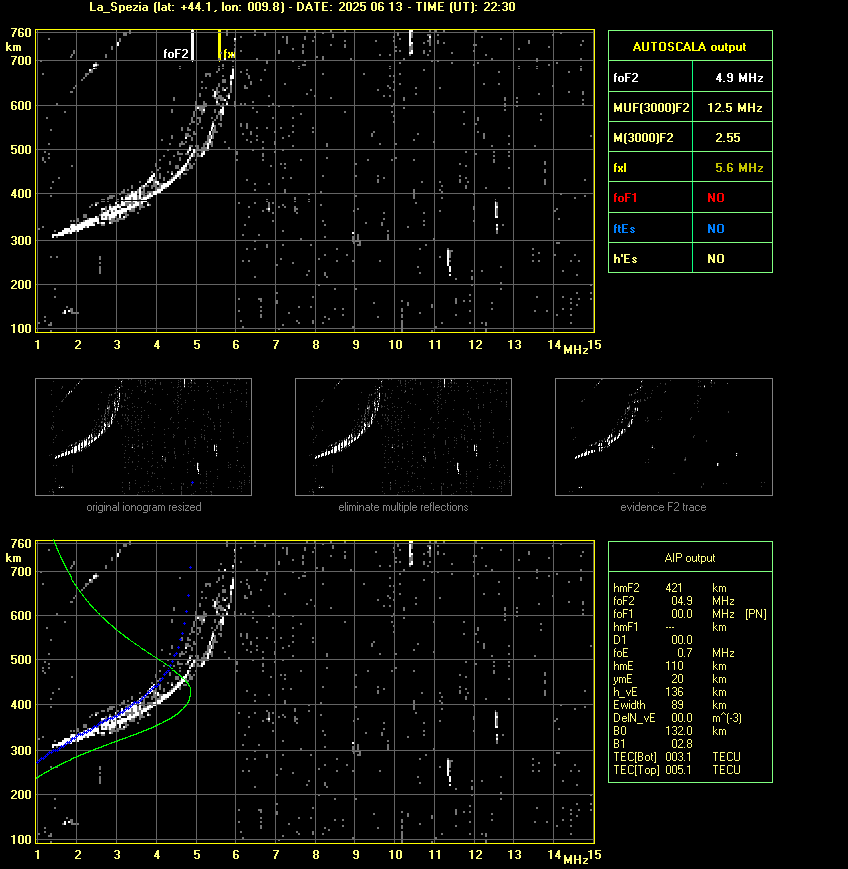The height and width of the screenshot is (869, 848).
Task: Select the h_vE value '136'
Action: tap(674, 692)
